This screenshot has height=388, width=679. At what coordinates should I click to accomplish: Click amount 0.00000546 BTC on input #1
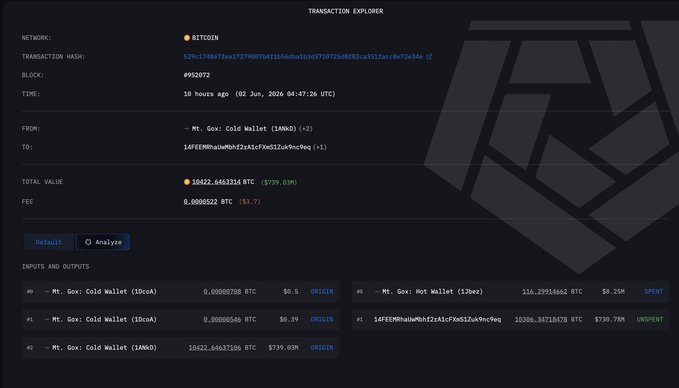(x=222, y=320)
